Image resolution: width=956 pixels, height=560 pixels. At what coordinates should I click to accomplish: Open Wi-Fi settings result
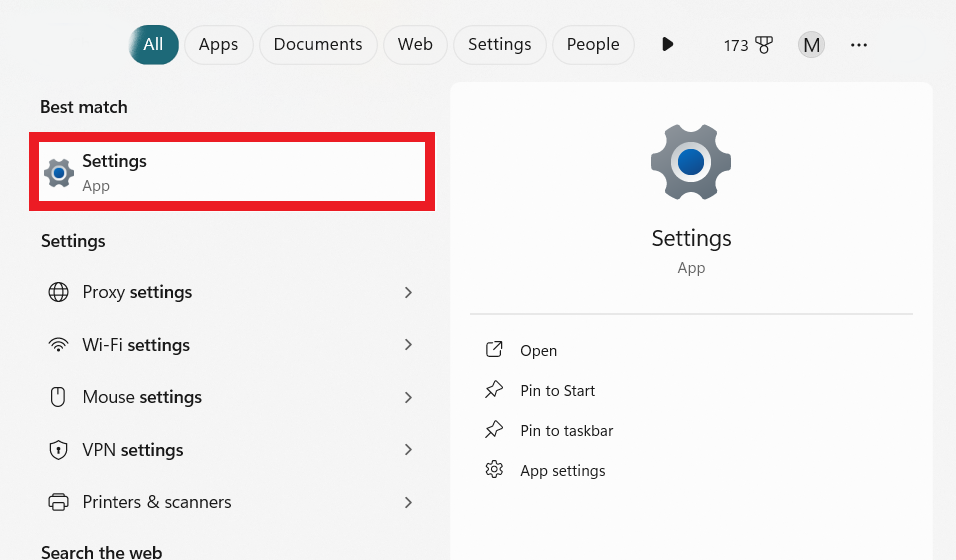pos(232,345)
